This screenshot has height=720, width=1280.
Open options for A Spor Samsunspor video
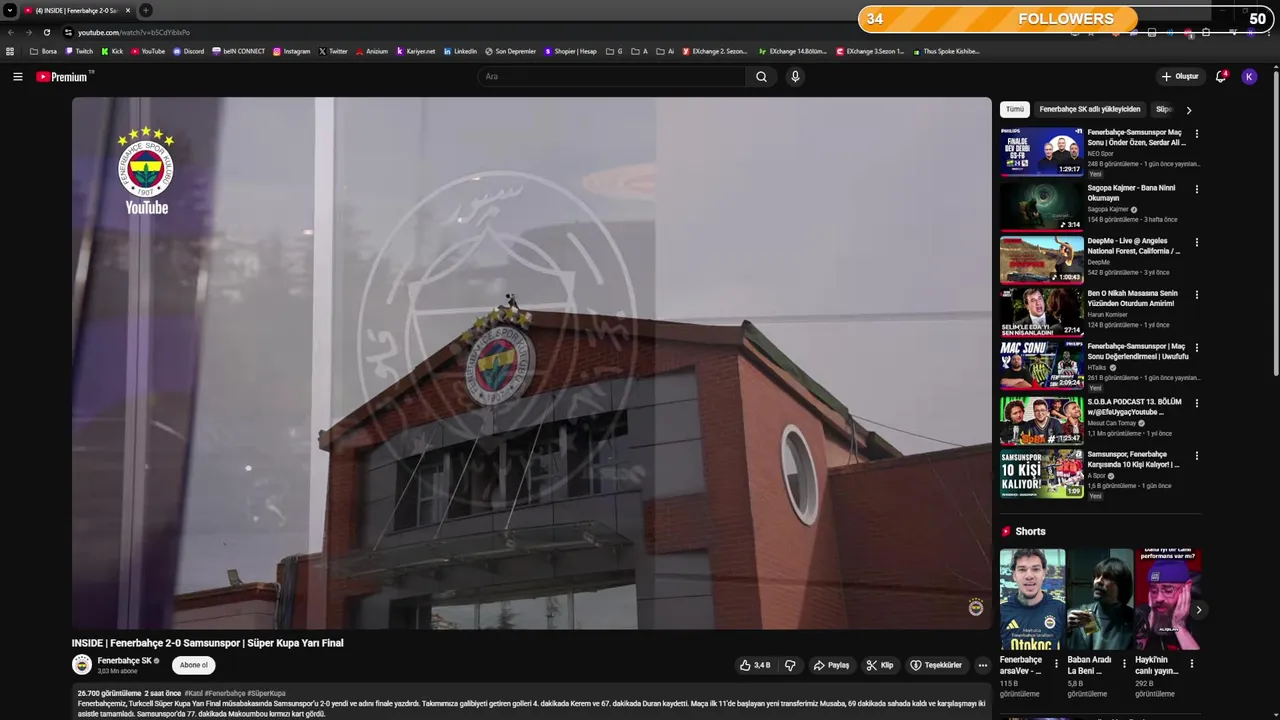[x=1196, y=456]
